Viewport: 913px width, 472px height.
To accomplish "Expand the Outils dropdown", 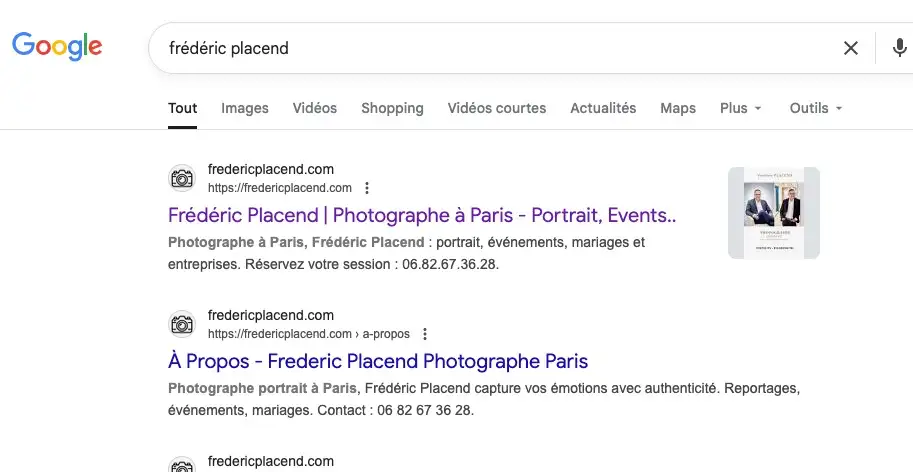I will [816, 108].
